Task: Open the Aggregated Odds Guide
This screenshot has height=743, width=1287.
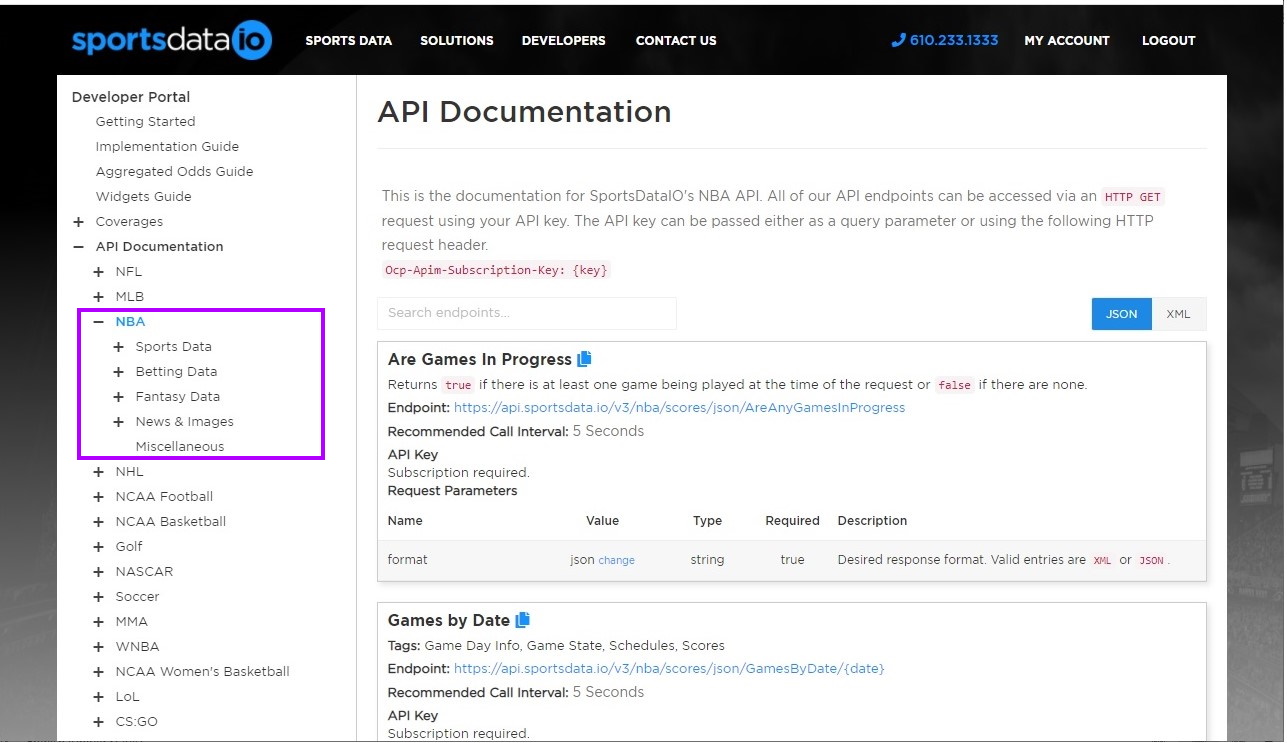Action: 174,172
